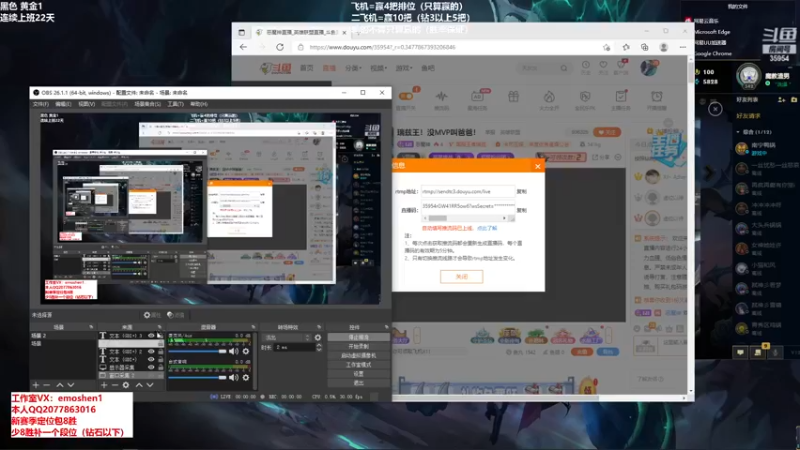Screen dimensions: 800x450
Task: Open the Douyu follow heart icon
Action: (x=604, y=67)
